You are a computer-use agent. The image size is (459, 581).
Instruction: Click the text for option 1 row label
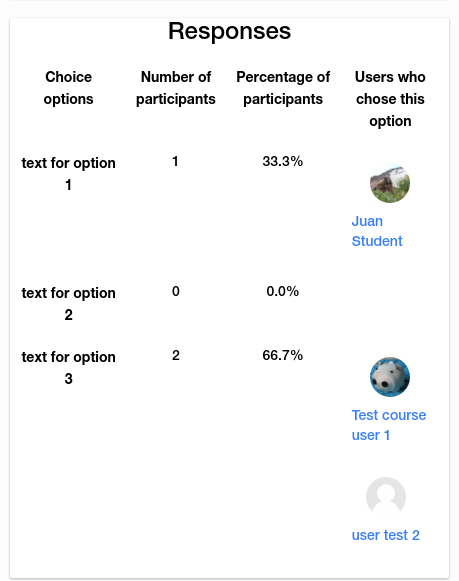69,174
